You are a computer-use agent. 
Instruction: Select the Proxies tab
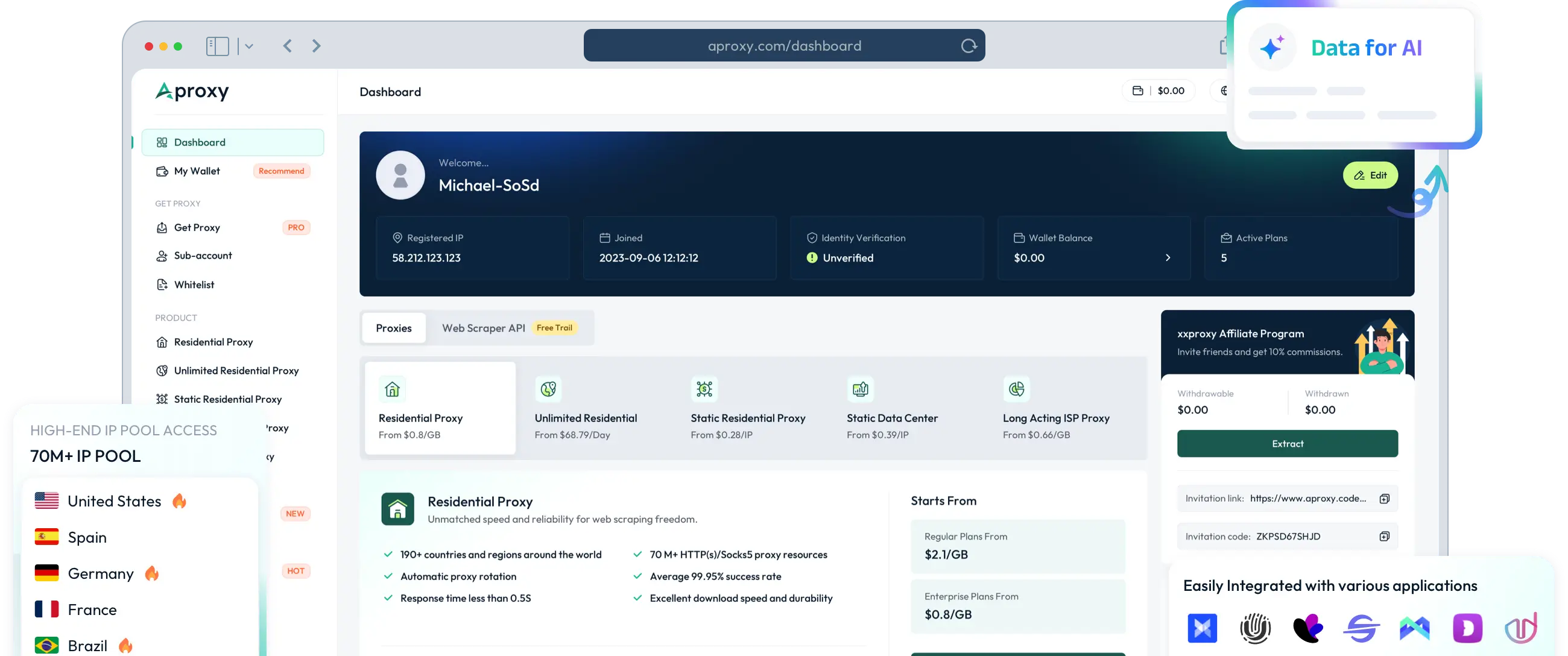point(394,328)
